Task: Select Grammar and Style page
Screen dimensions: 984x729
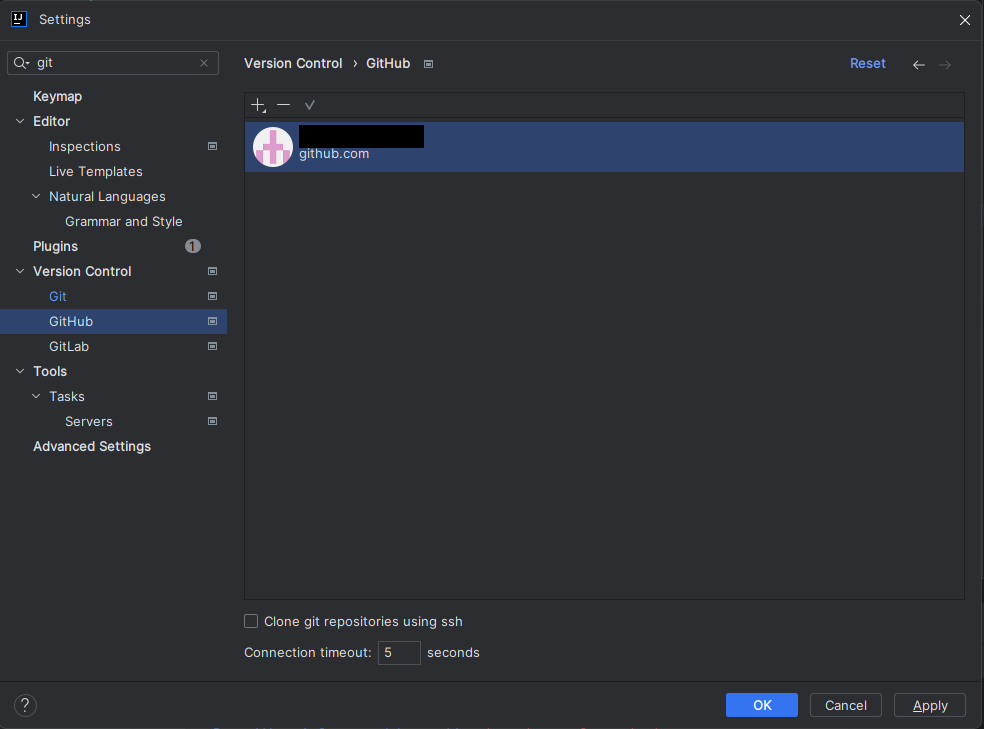Action: [x=124, y=221]
